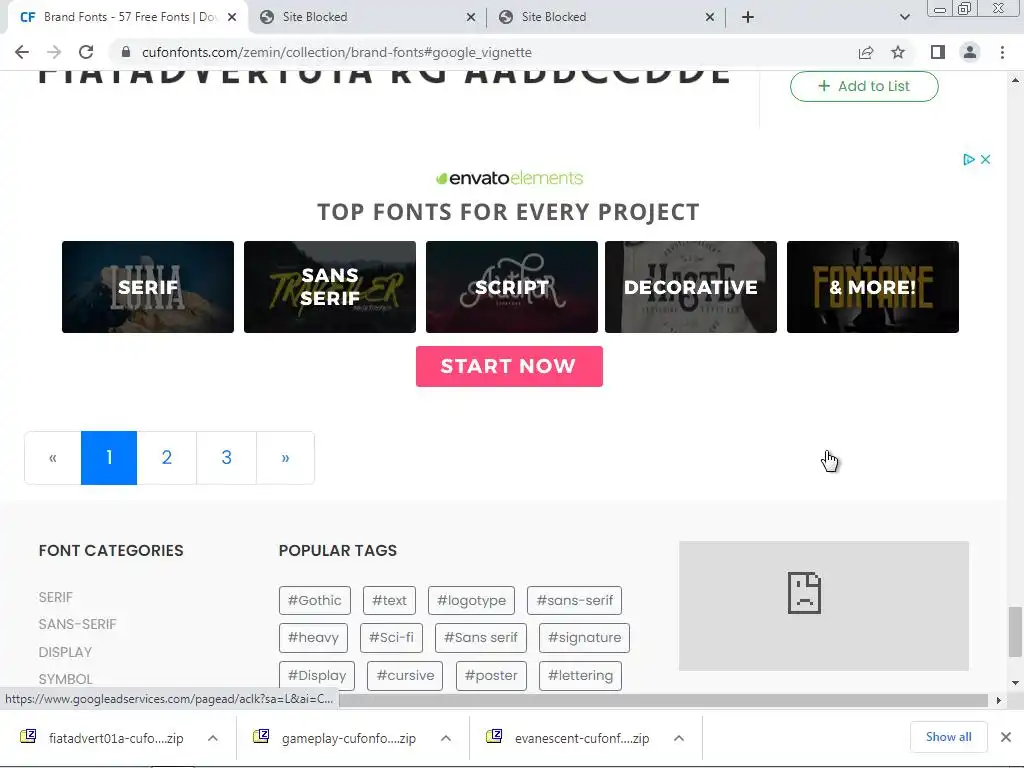The width and height of the screenshot is (1024, 768).
Task: Go back to the previous page
Action: (22, 52)
